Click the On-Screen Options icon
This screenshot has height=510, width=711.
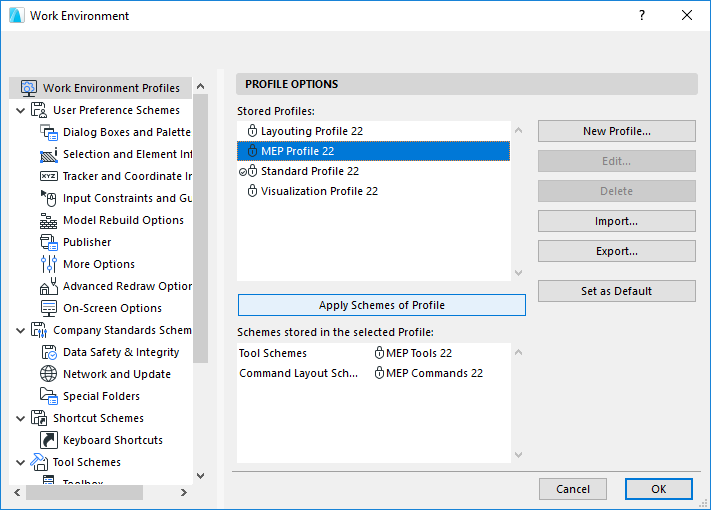point(49,308)
